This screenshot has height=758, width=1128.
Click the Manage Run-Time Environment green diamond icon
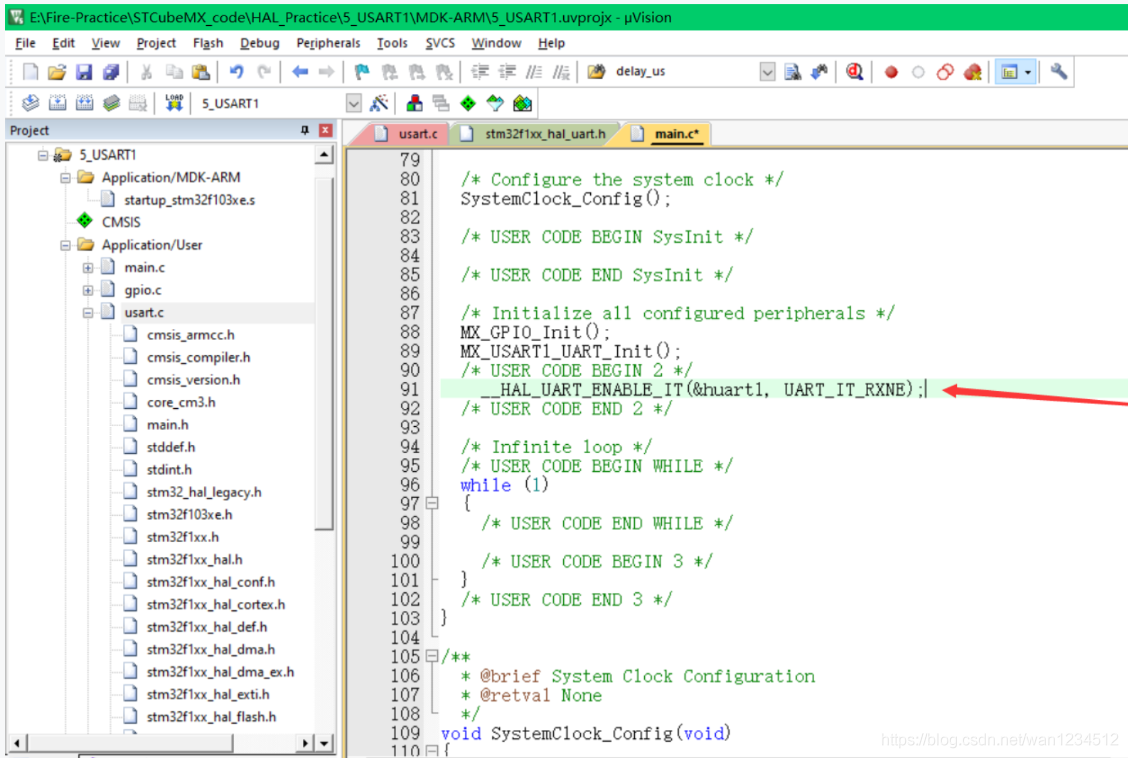(467, 103)
